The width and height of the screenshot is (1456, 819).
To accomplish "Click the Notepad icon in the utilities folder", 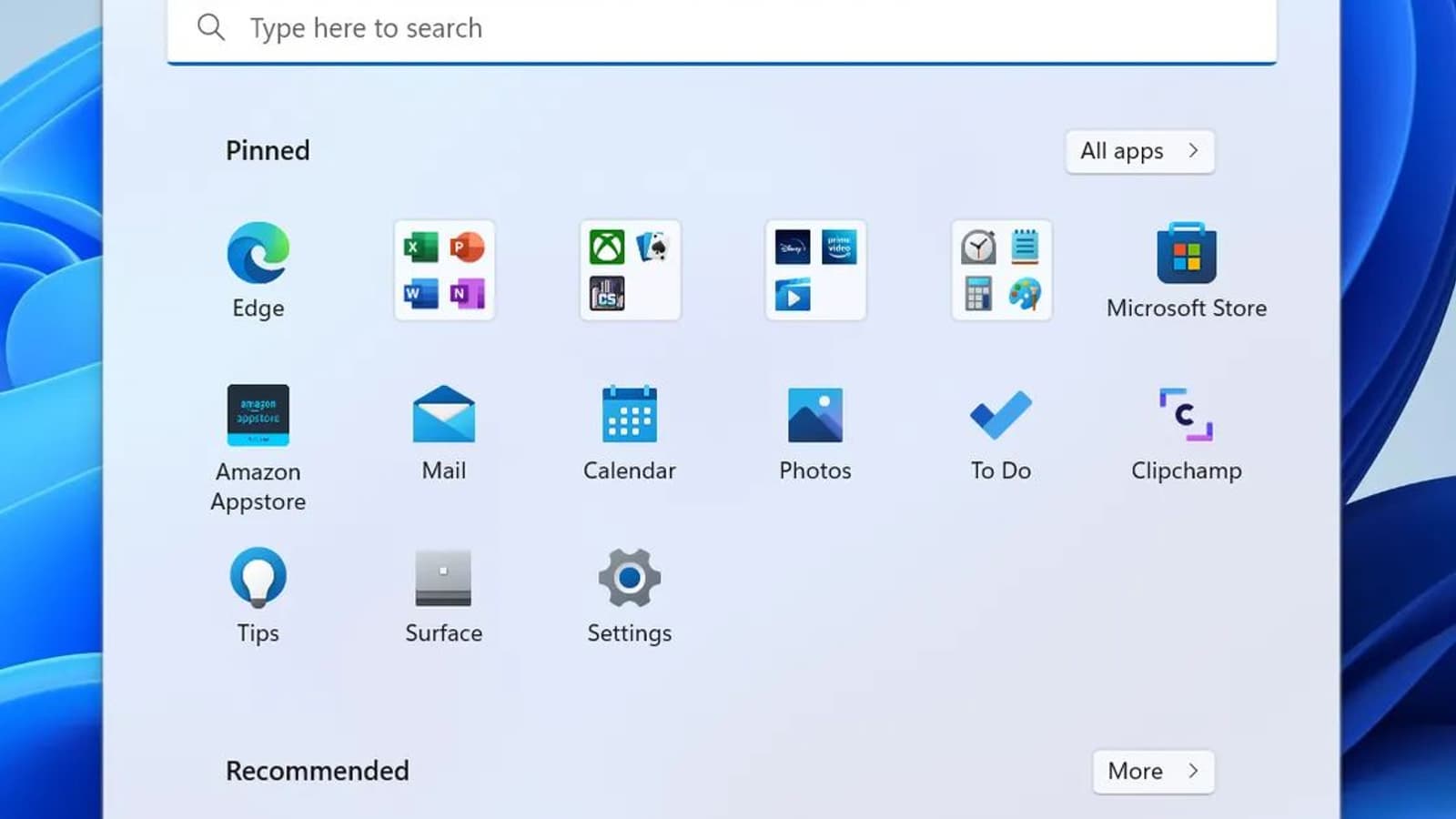I will (1025, 247).
